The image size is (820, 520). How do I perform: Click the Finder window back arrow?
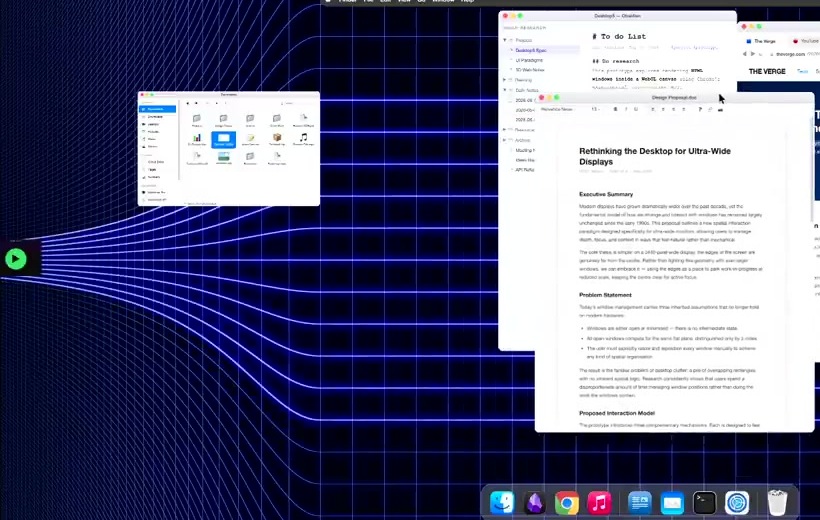[188, 103]
